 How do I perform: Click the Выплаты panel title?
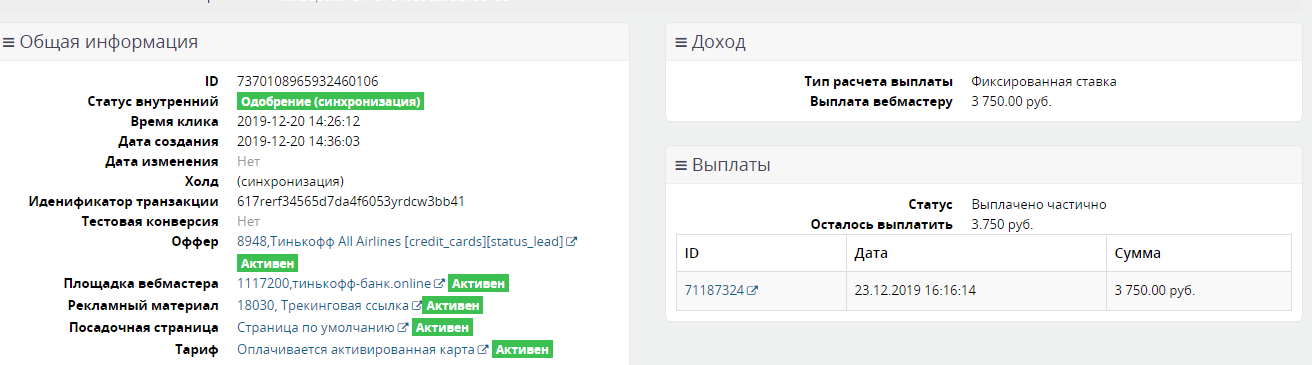pos(731,166)
